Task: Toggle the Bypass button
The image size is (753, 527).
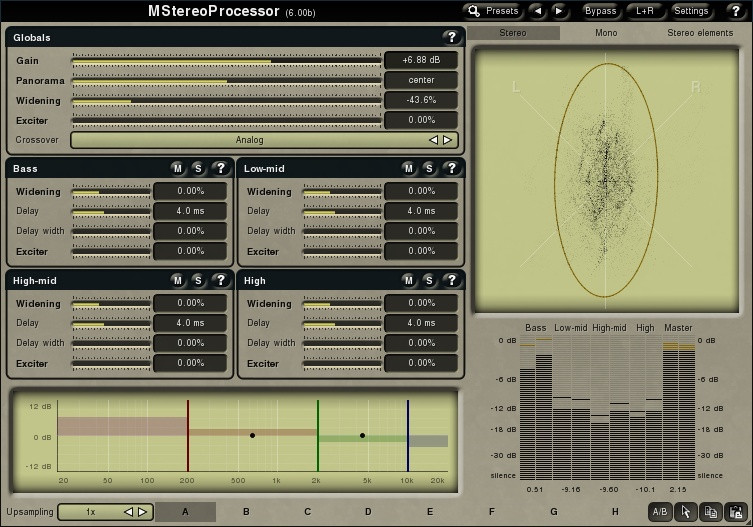Action: click(x=600, y=11)
